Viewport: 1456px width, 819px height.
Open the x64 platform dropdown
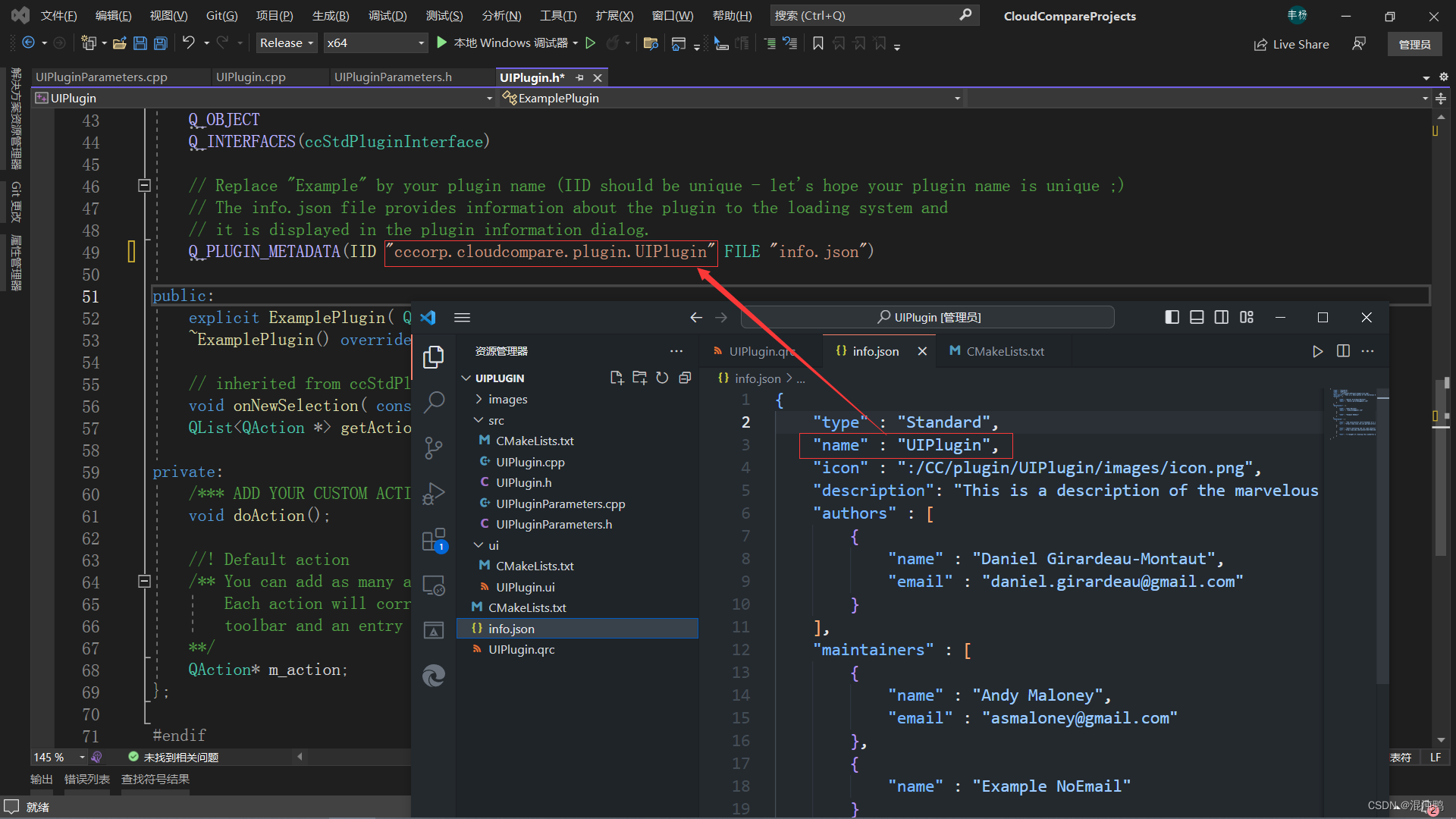point(375,43)
